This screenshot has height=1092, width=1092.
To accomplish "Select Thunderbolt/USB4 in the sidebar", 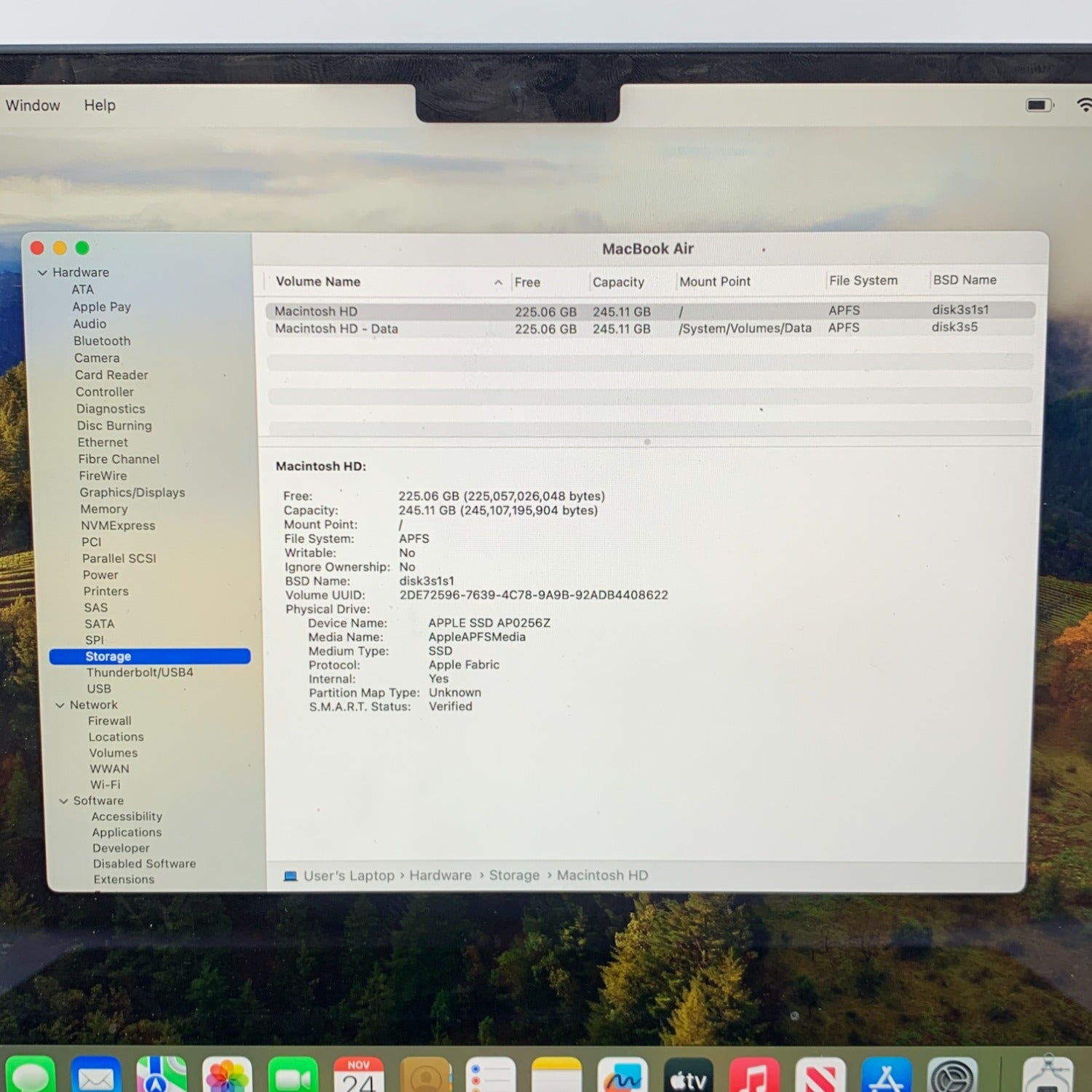I will tap(140, 672).
